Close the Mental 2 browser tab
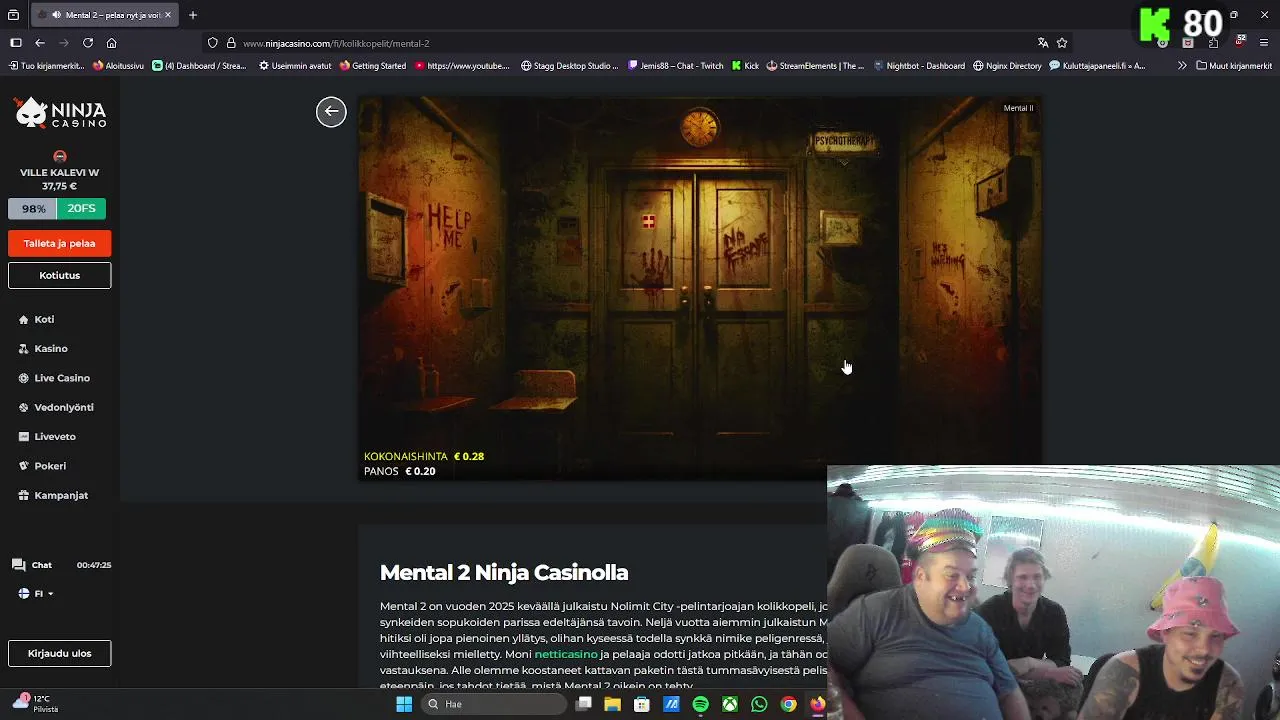The image size is (1280, 720). [168, 15]
